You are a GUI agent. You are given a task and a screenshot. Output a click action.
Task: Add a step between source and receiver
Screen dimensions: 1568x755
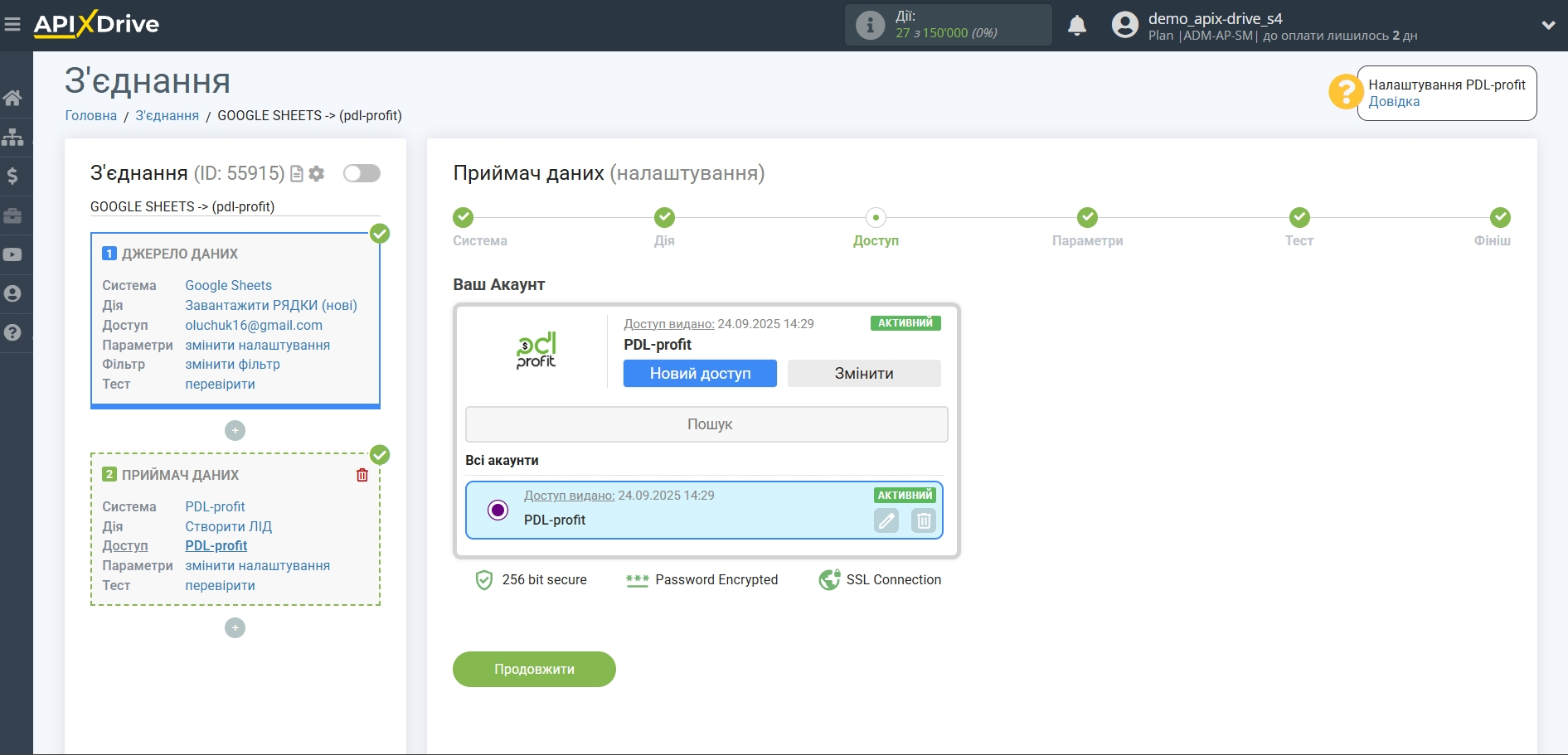[235, 431]
